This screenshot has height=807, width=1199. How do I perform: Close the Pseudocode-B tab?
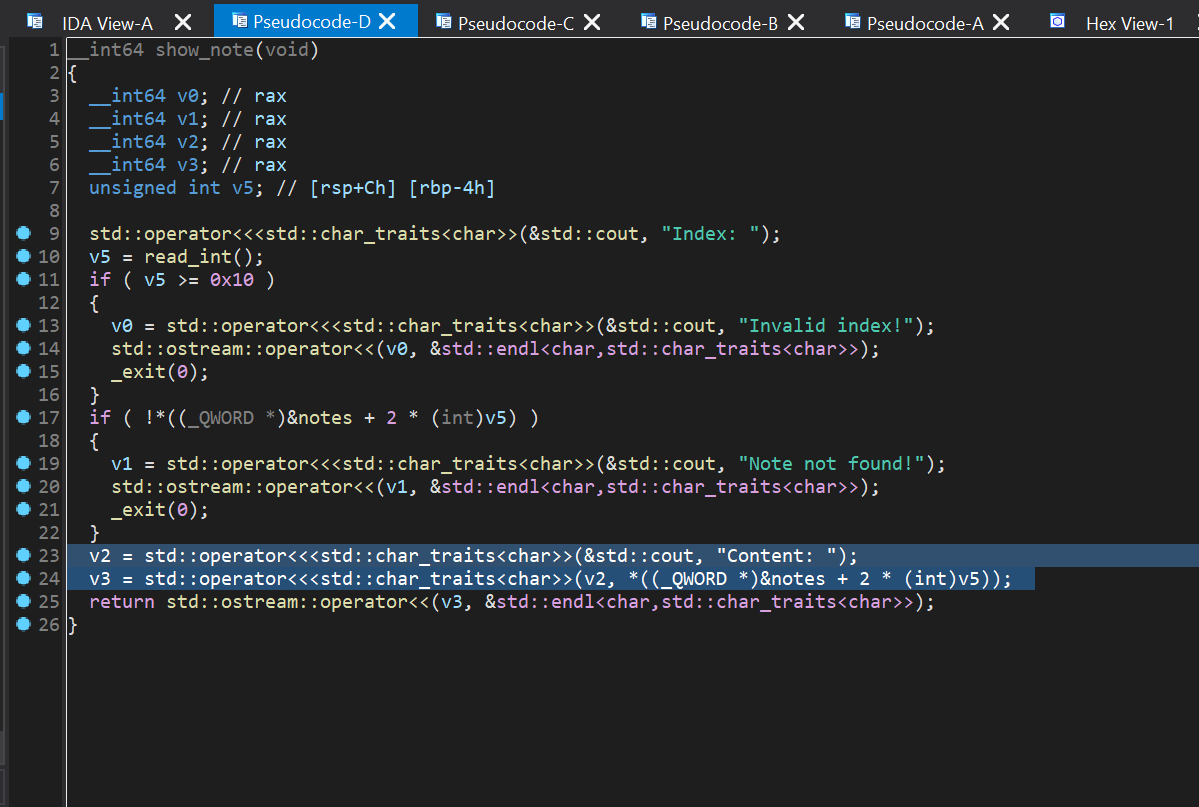pyautogui.click(x=796, y=22)
